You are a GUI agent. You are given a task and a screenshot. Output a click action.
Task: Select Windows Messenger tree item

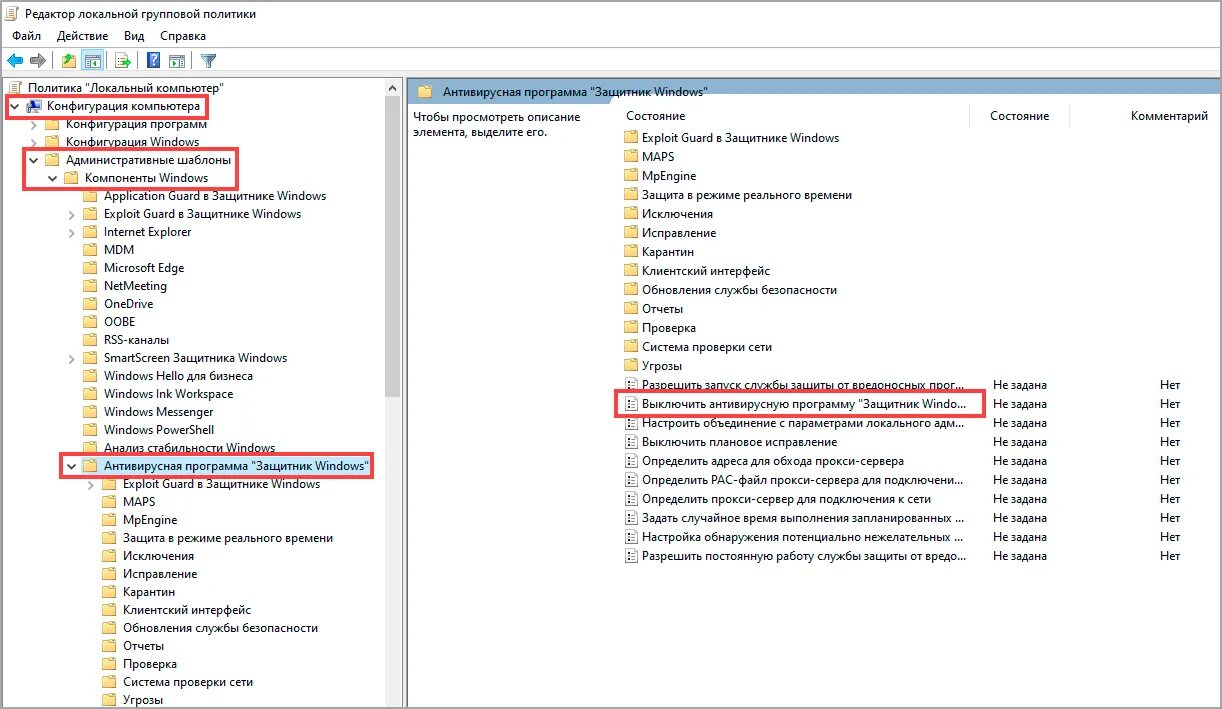158,412
